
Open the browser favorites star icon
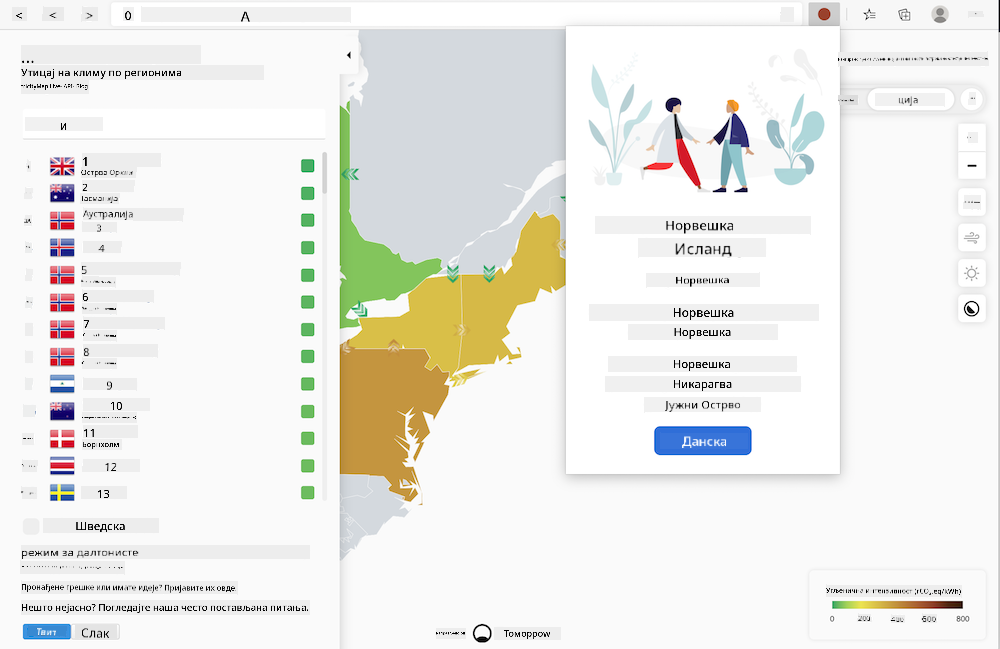[869, 14]
